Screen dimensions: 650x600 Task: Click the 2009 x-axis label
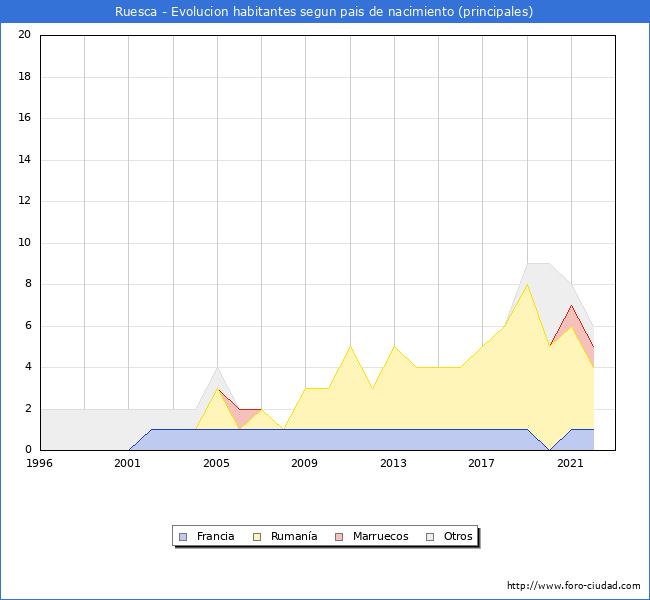point(305,463)
